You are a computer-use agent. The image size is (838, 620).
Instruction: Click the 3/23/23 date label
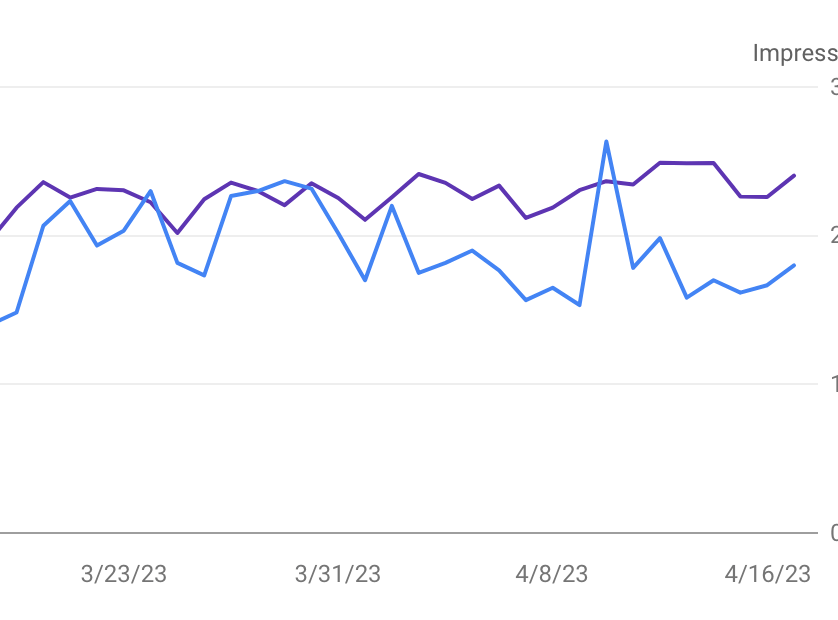pos(124,574)
